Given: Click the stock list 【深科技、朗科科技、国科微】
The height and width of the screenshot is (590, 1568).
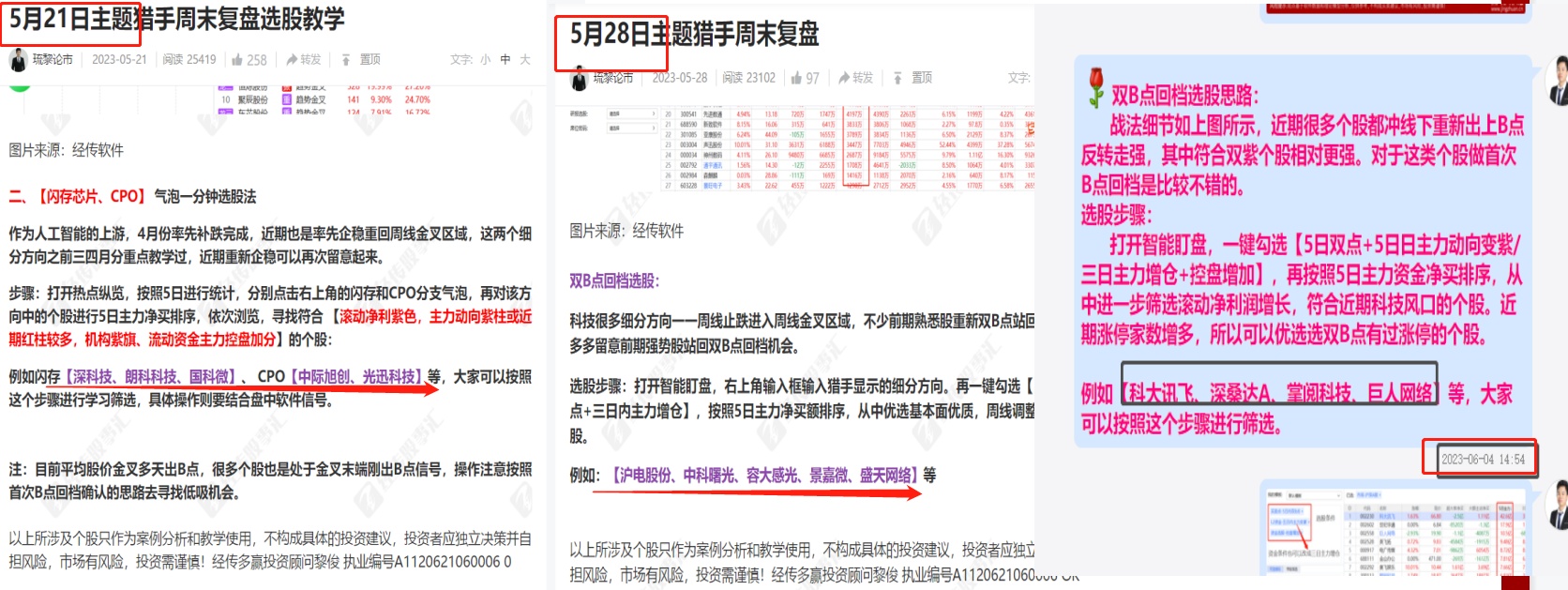Looking at the screenshot, I should coord(151,377).
